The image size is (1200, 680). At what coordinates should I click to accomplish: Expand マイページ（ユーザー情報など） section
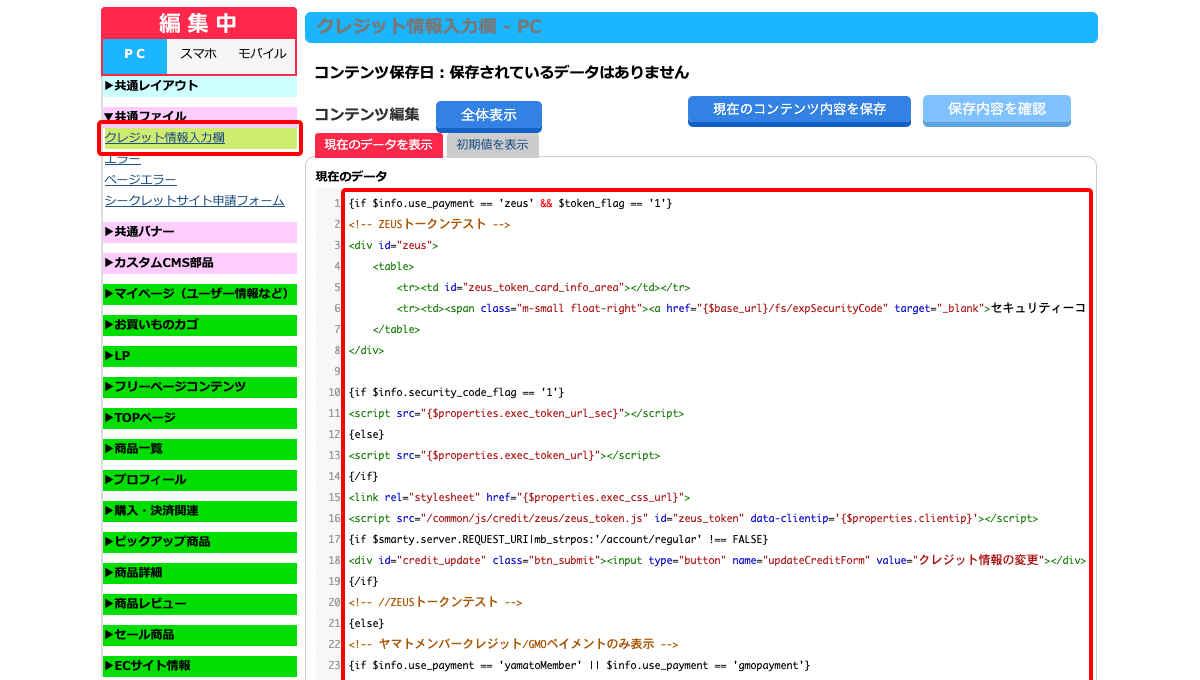(200, 294)
